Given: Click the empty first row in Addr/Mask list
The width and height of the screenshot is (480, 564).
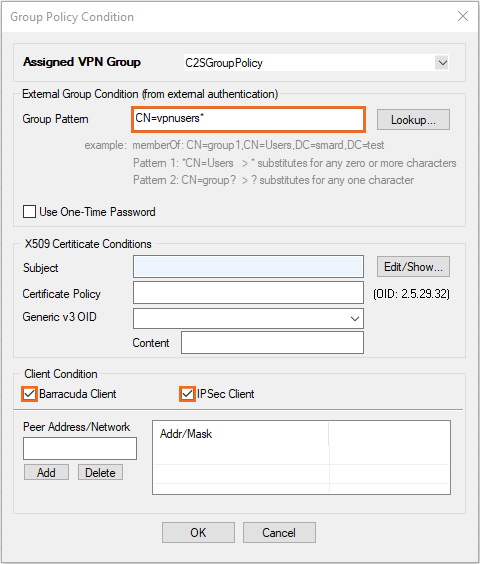Looking at the screenshot, I should point(302,455).
